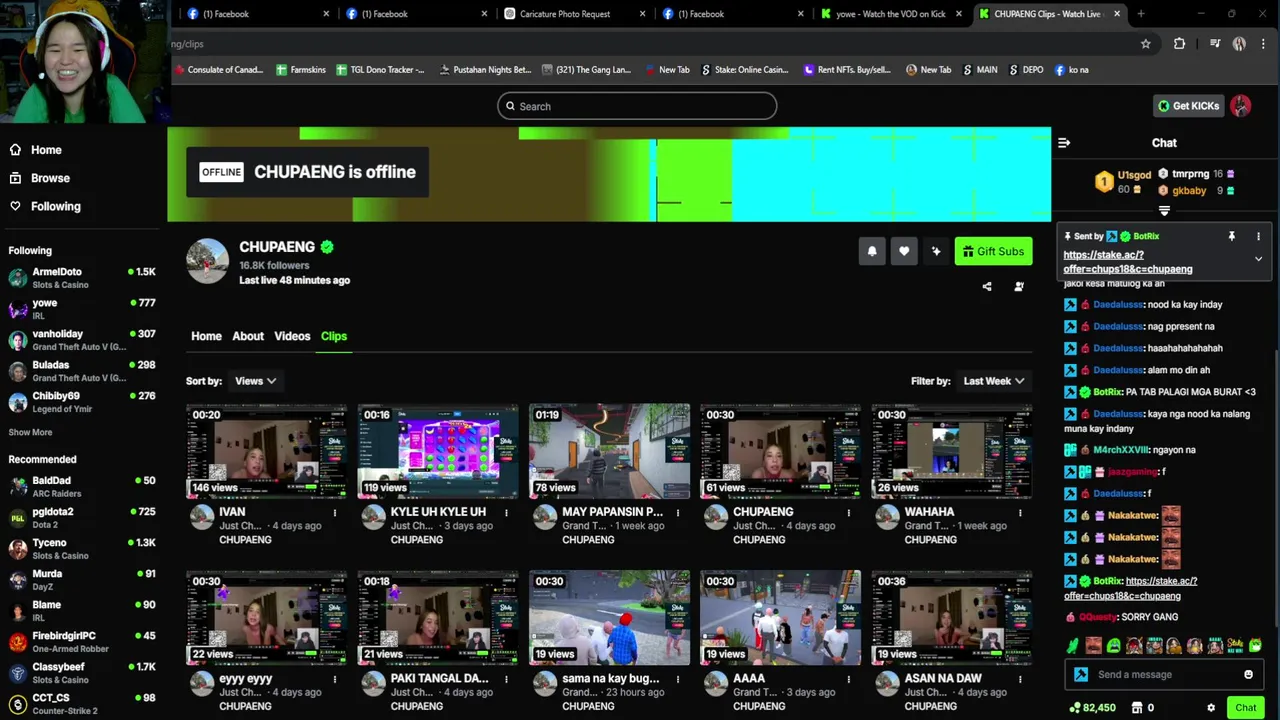Image resolution: width=1280 pixels, height=720 pixels.
Task: Select the Clips tab
Action: (x=334, y=336)
